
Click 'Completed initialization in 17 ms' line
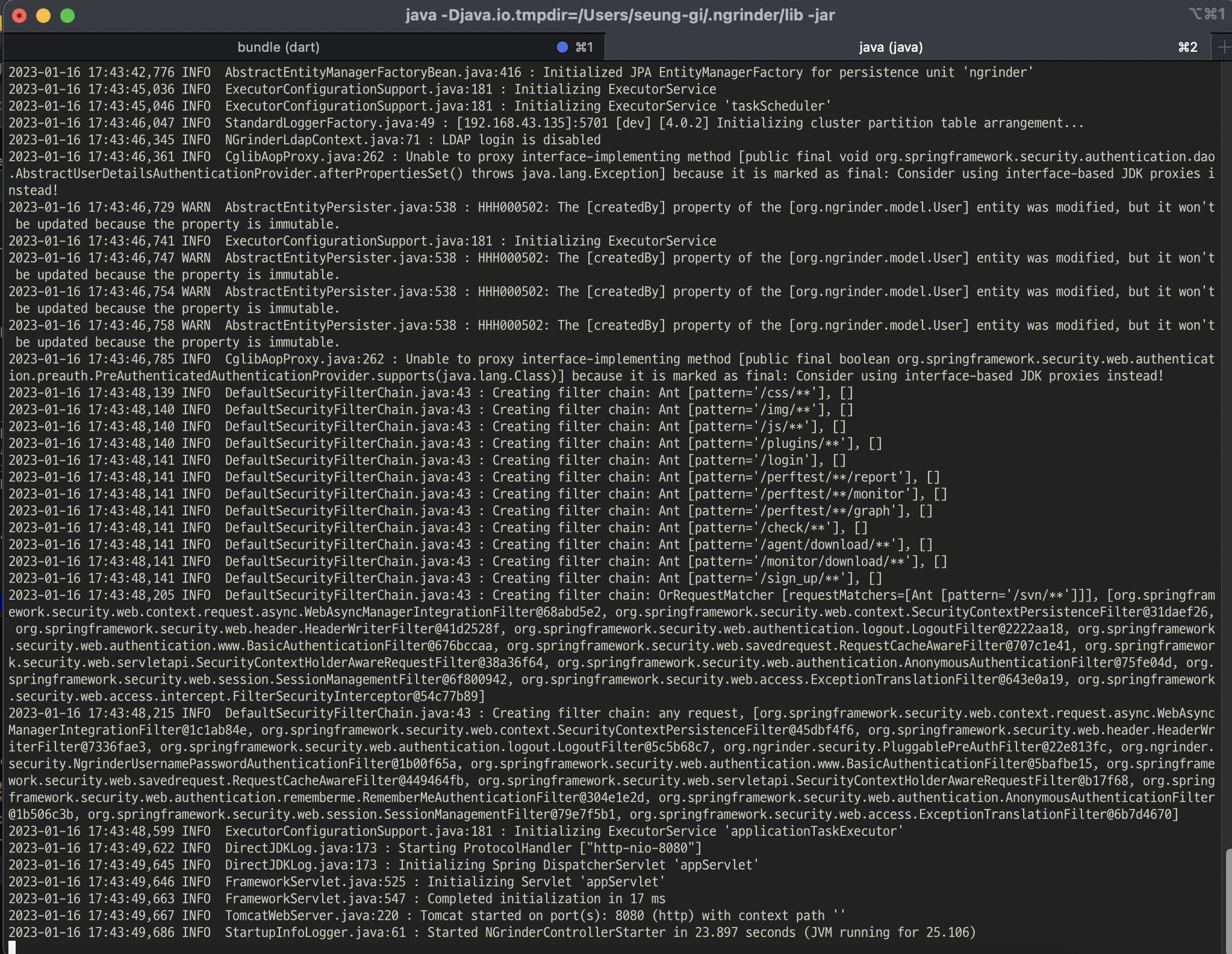(337, 899)
